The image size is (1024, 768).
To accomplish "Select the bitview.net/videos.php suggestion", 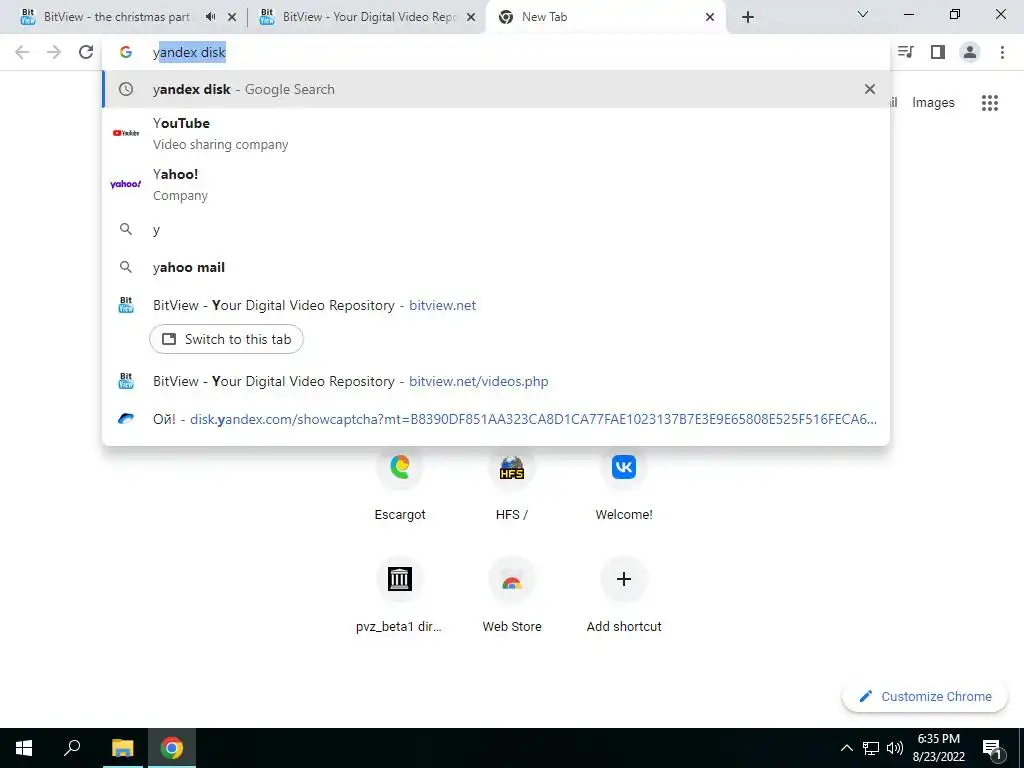I will [496, 381].
